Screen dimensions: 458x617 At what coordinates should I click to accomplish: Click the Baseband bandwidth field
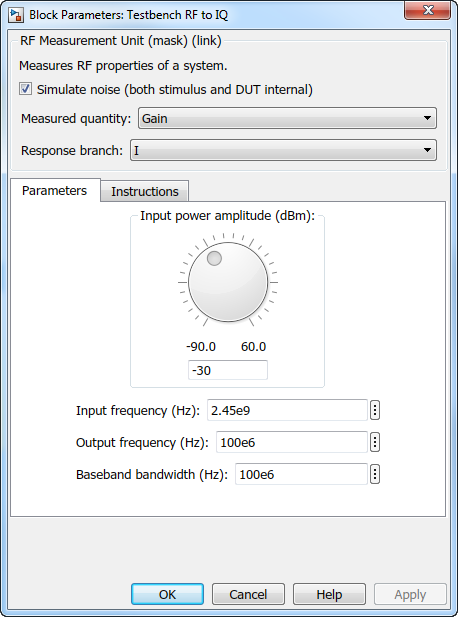[x=301, y=474]
